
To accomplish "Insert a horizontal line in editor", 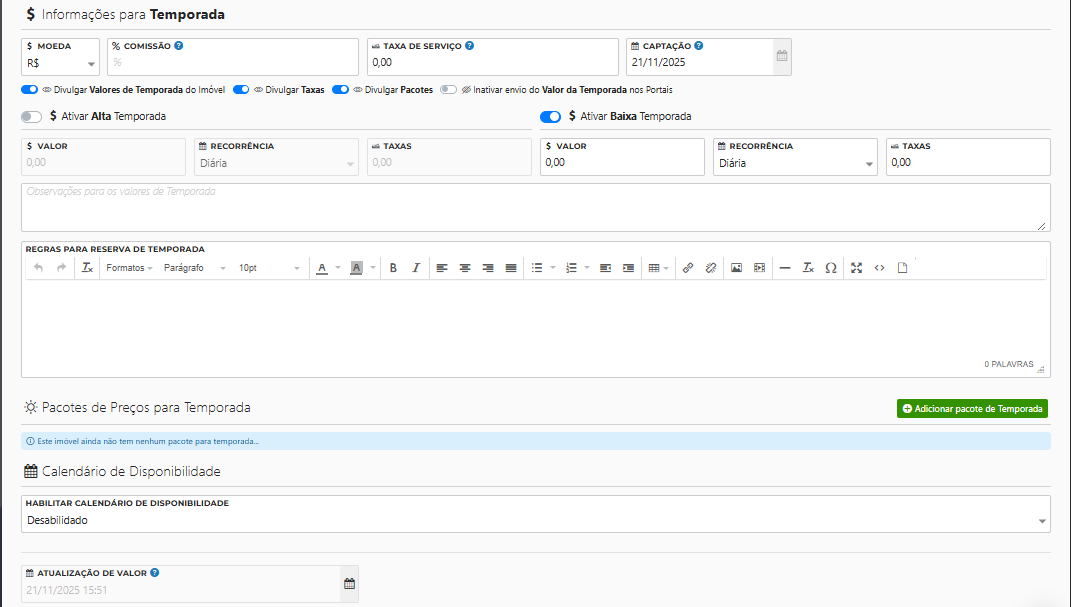I will pos(784,268).
